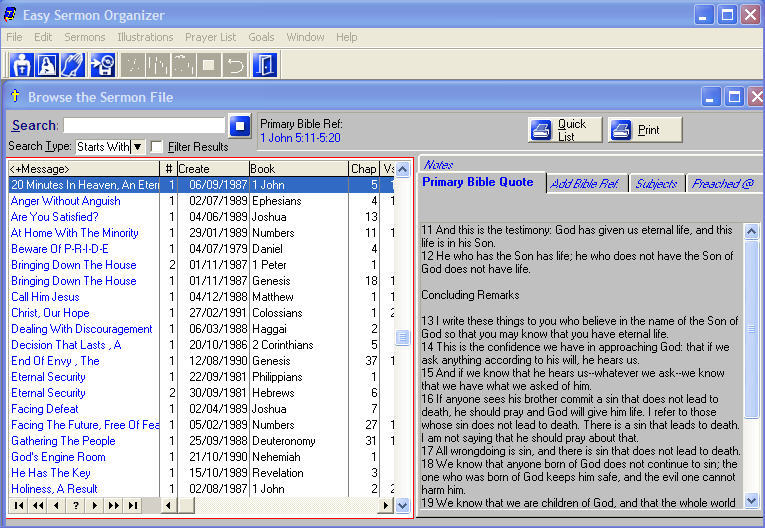Open the preacher/sermons toolbar icon
The height and width of the screenshot is (528, 765).
click(21, 64)
